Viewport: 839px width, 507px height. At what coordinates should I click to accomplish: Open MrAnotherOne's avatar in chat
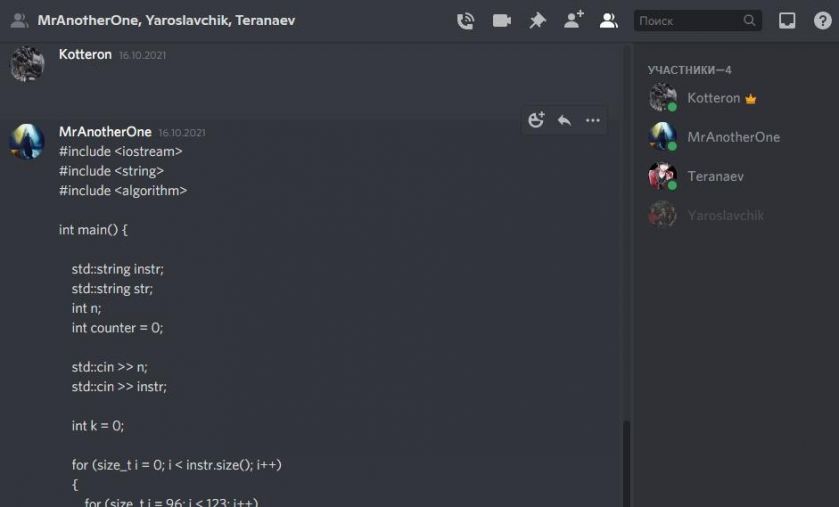pos(27,142)
